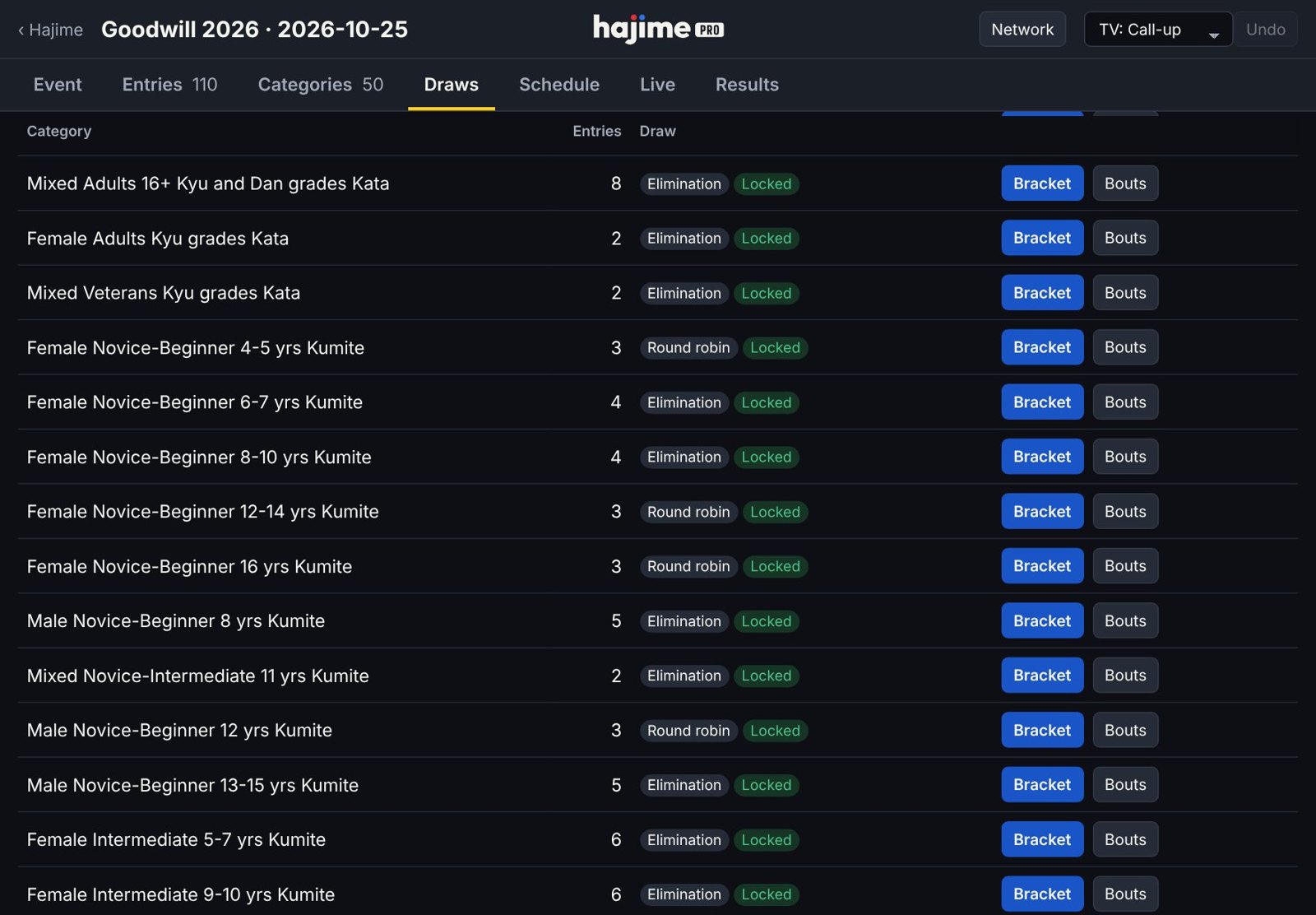1316x915 pixels.
Task: Switch to the Event tab
Action: pyautogui.click(x=58, y=85)
